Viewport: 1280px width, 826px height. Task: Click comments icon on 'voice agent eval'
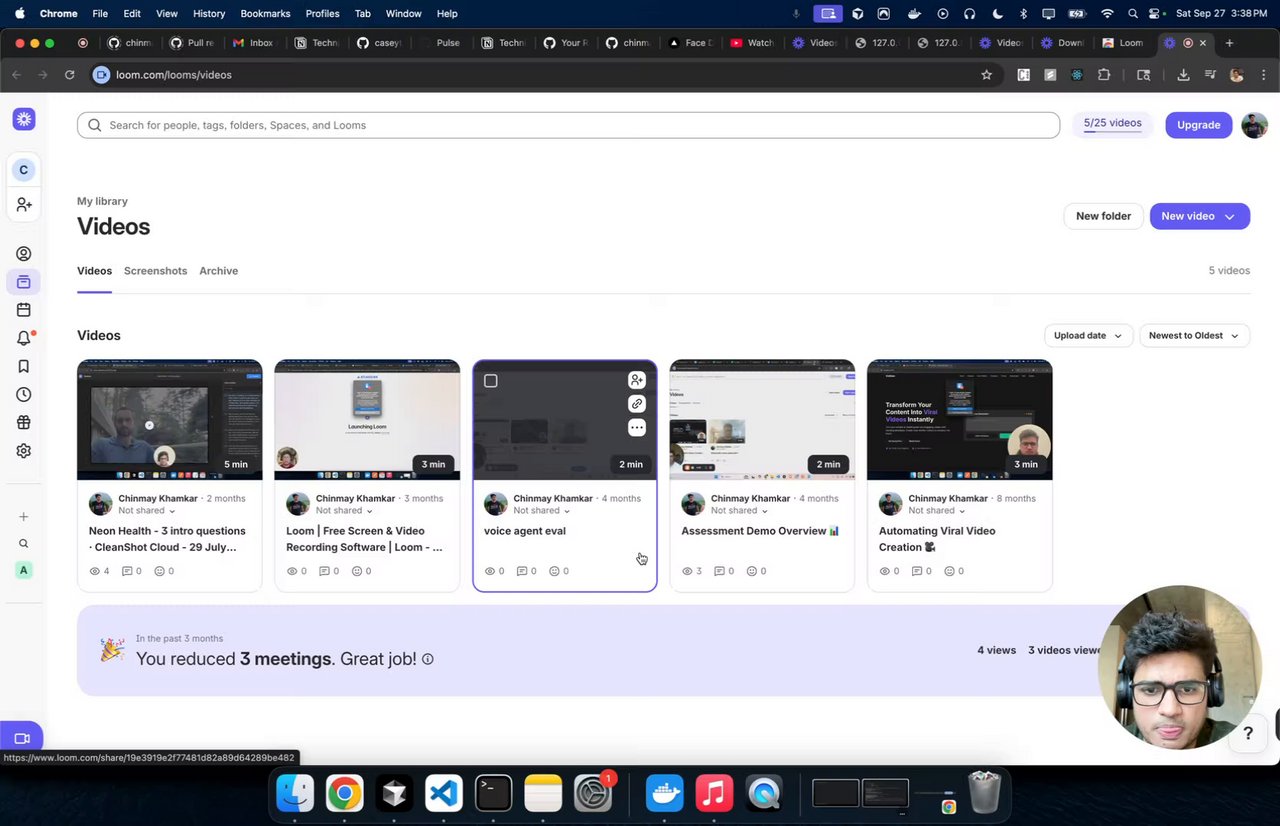(x=522, y=571)
